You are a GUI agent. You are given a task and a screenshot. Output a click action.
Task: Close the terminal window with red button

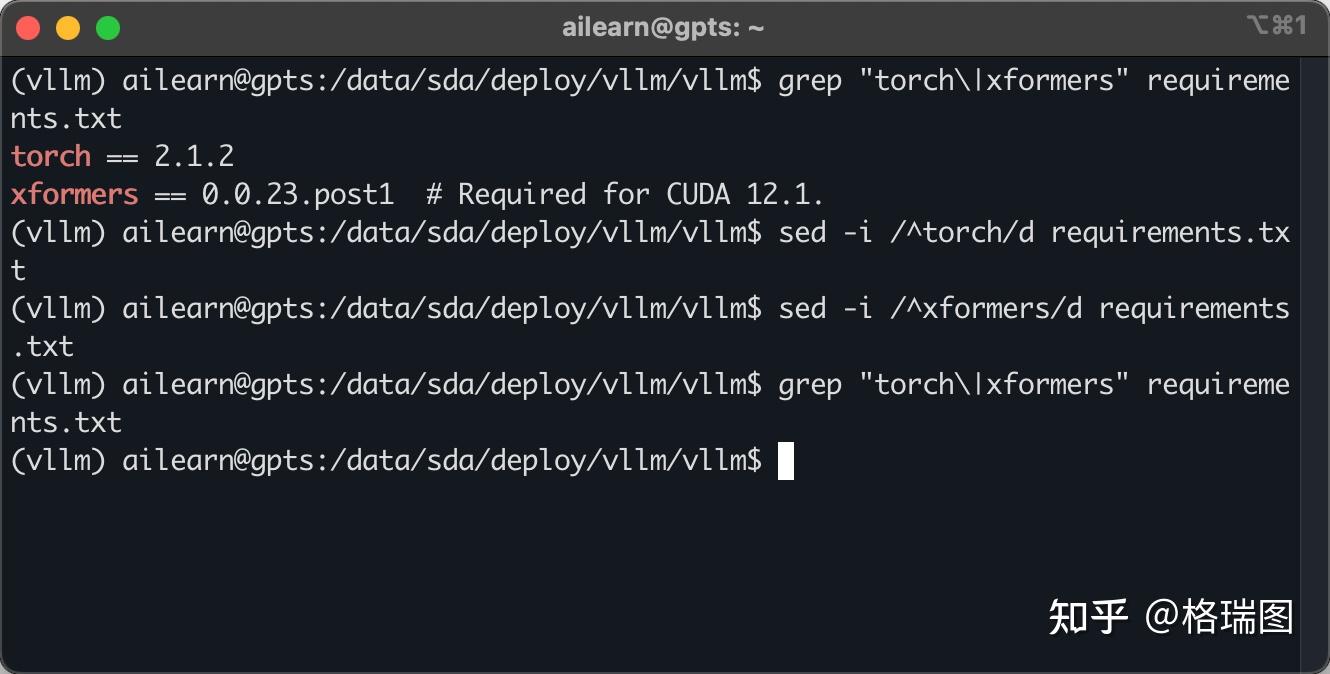[28, 28]
